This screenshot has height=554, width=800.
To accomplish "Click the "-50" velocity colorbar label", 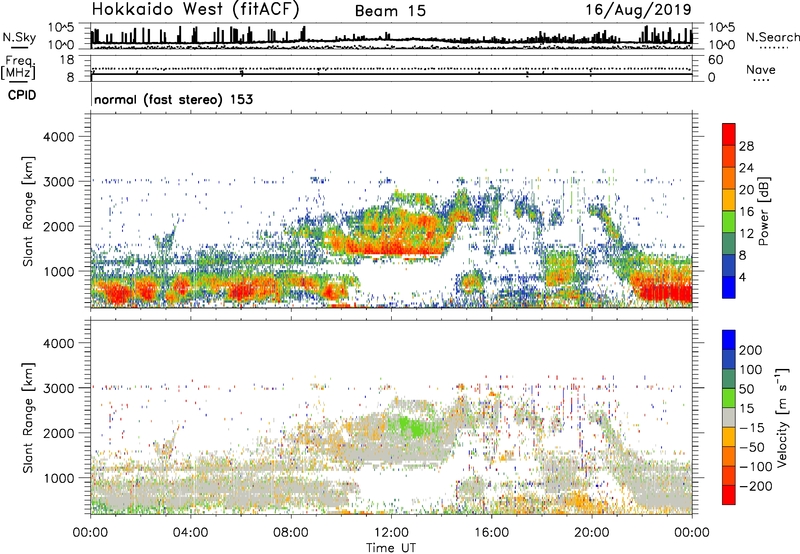I will [x=752, y=447].
